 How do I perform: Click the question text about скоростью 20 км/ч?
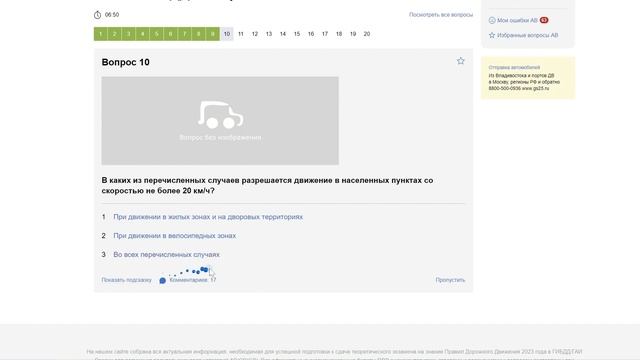267,185
